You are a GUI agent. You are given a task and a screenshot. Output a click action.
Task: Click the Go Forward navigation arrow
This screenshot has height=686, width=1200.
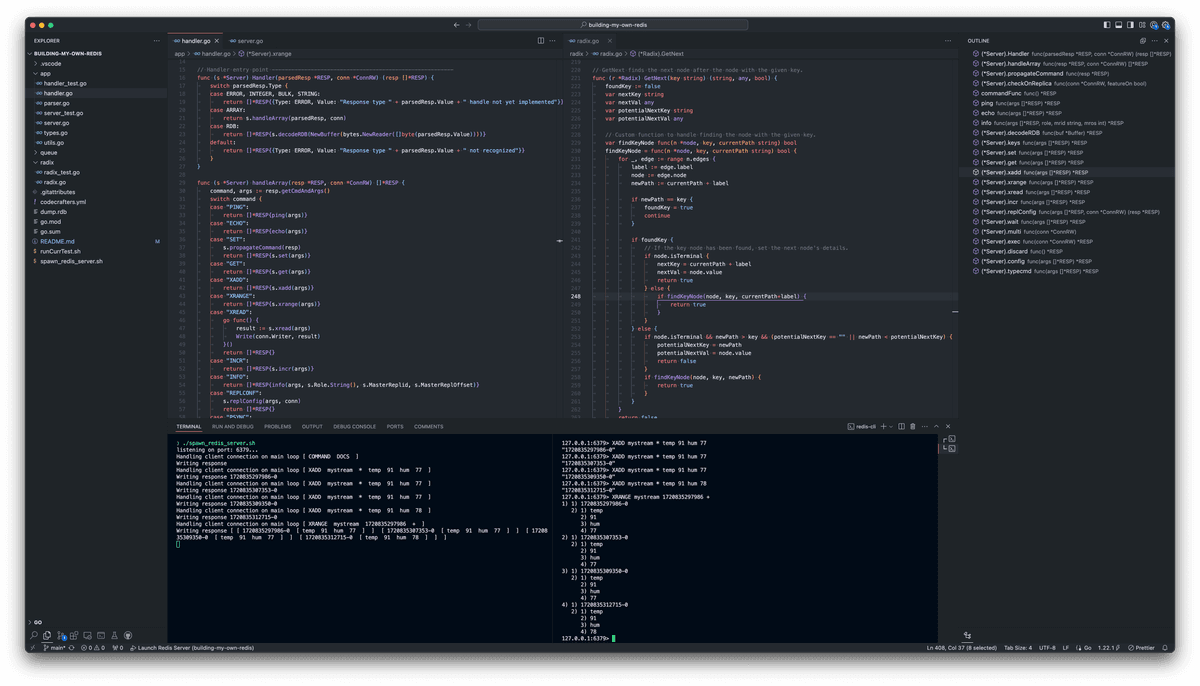point(469,25)
